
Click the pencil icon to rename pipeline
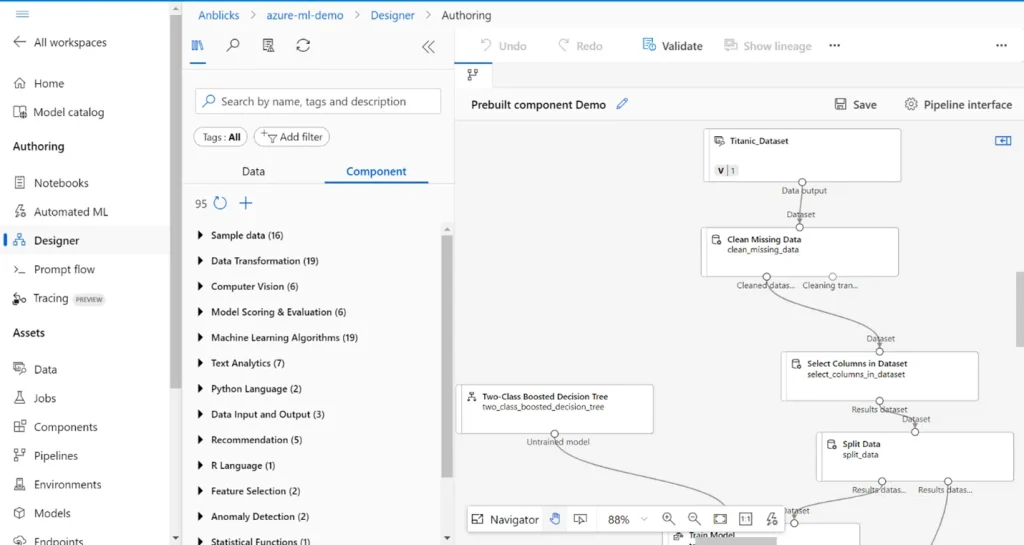[622, 104]
